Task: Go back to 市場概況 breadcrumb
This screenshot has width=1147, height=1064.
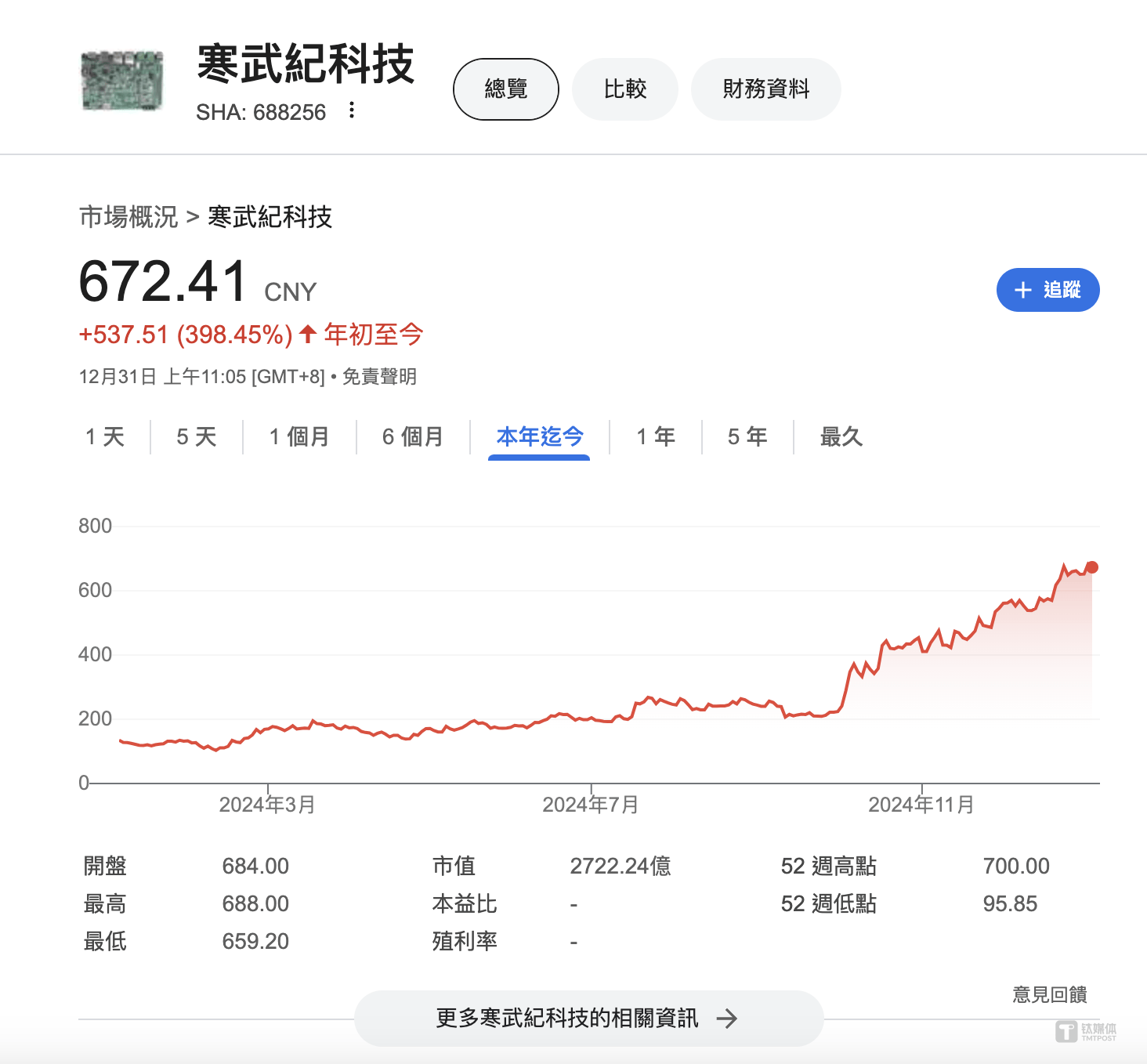Action: point(128,217)
